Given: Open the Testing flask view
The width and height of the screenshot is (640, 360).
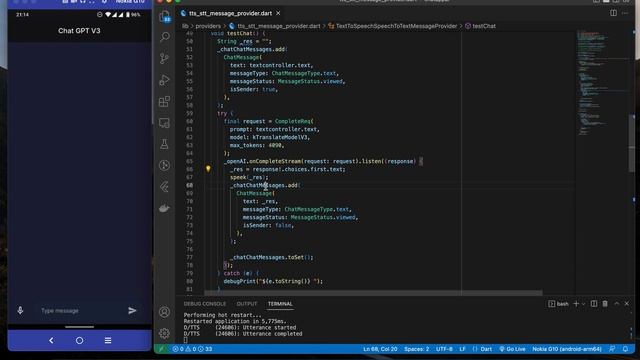Looking at the screenshot, I should [x=164, y=144].
